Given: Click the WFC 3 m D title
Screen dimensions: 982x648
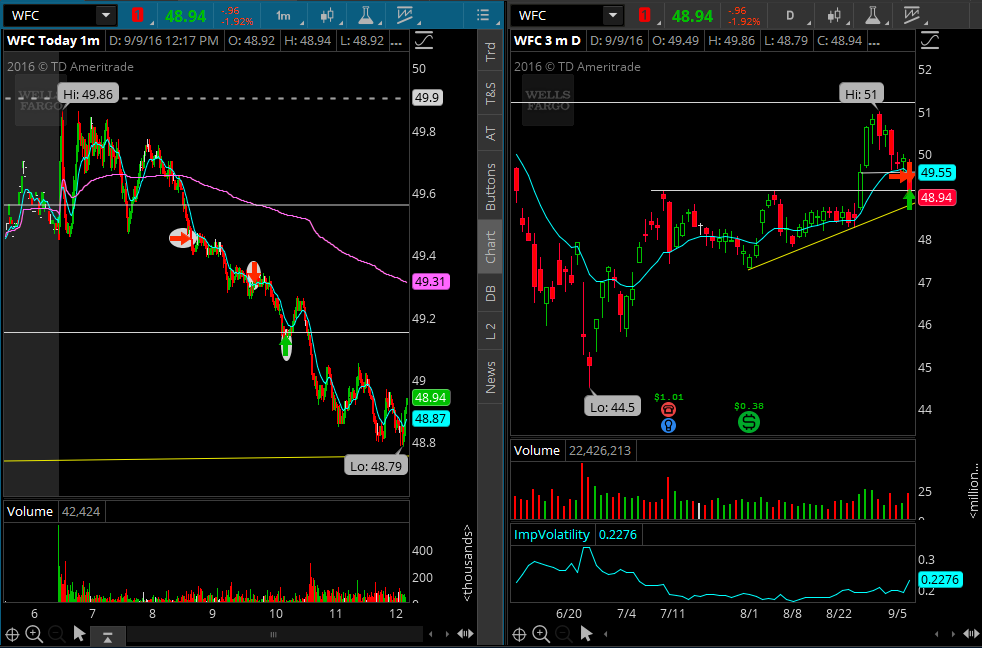Looking at the screenshot, I should 547,41.
